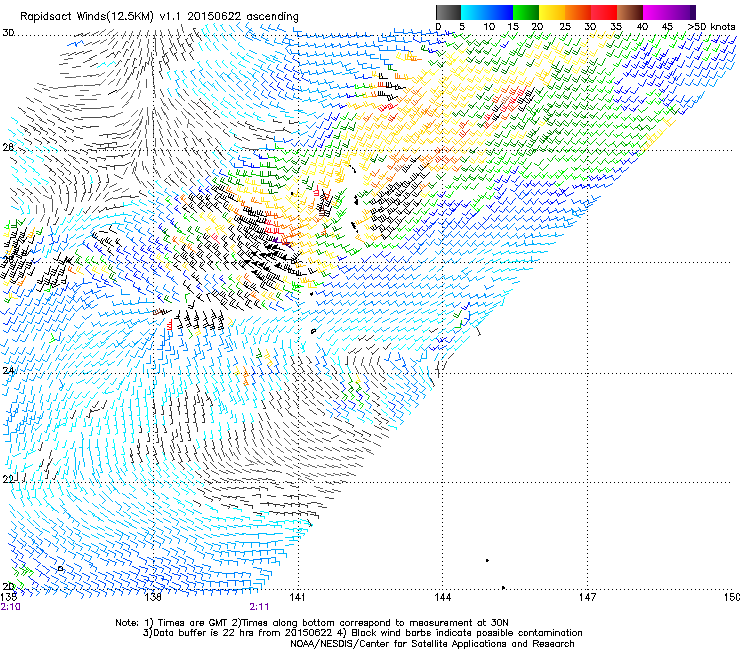This screenshot has height=650, width=740.
Task: Click 'NOAA/NESDIS/Center for Satellite Applications and Research' credit
Action: click(432, 644)
